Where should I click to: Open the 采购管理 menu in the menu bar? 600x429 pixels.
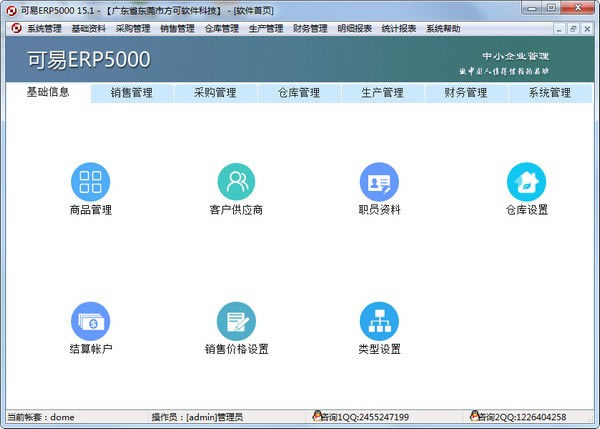(x=133, y=29)
